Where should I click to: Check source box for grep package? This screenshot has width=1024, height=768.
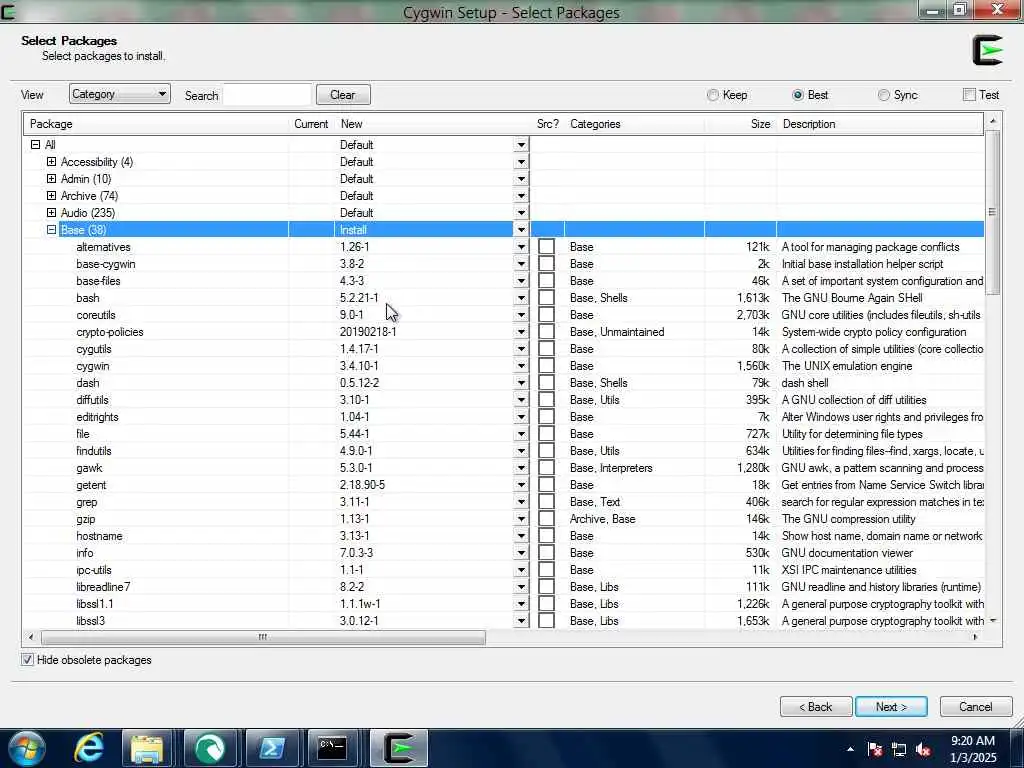coord(547,502)
